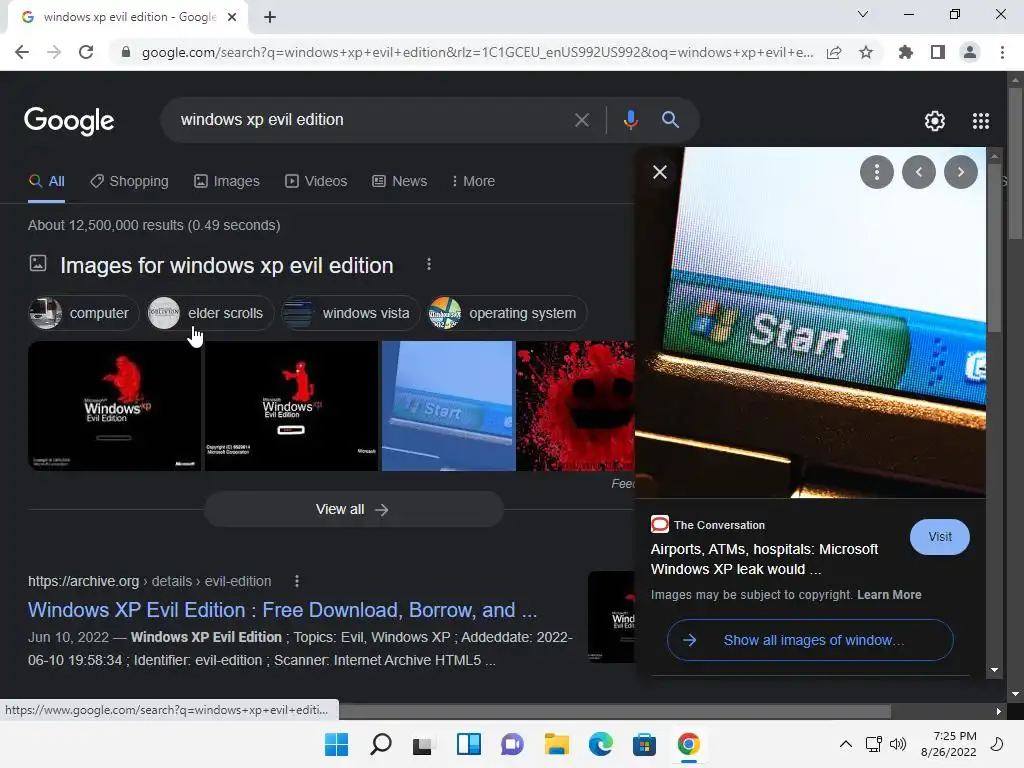
Task: Open the Widgets panel from taskbar
Action: point(468,744)
